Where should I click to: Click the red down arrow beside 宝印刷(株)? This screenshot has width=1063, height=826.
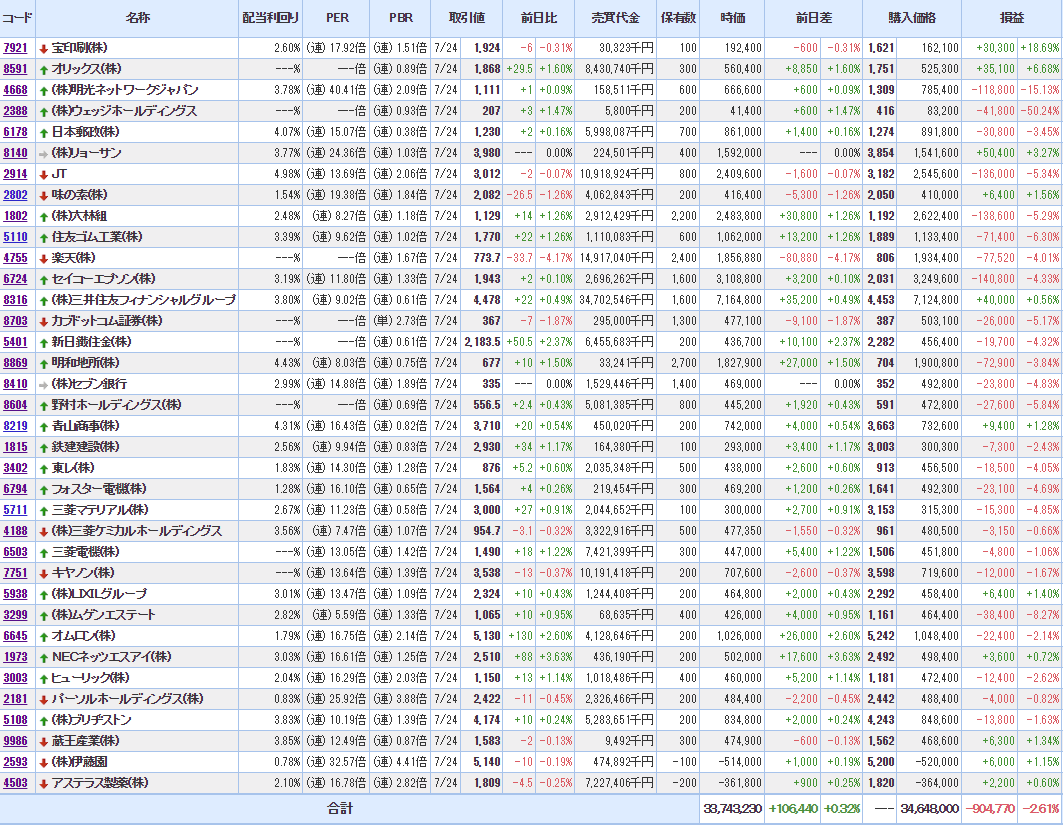coord(43,48)
